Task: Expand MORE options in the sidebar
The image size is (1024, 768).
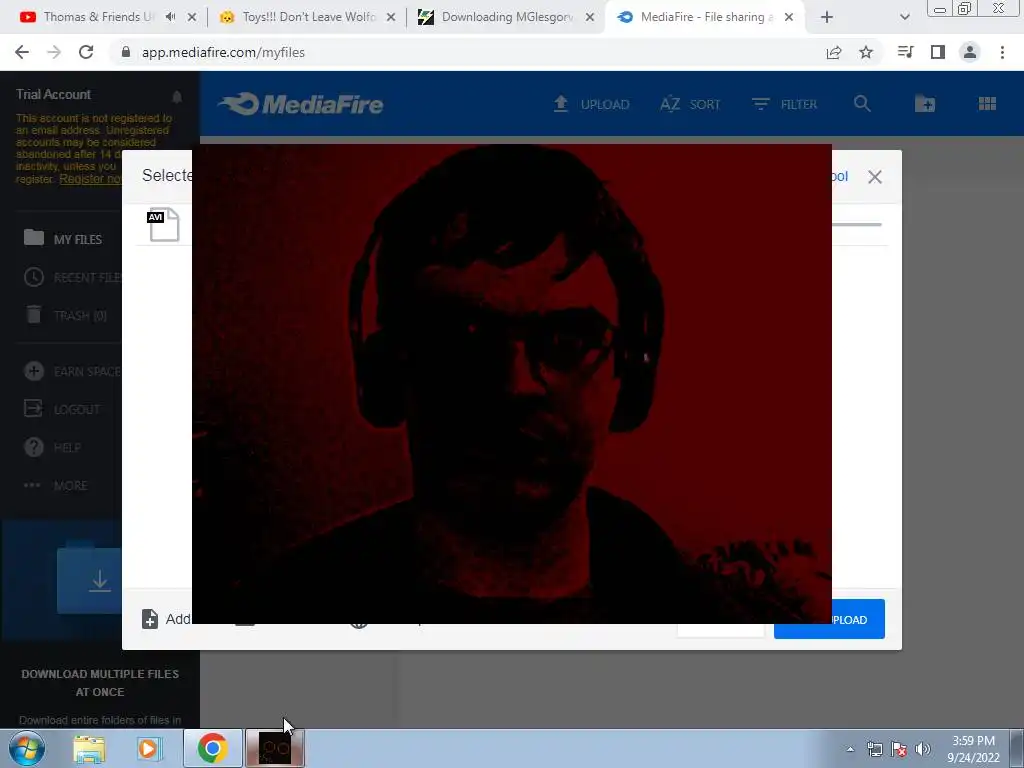Action: pyautogui.click(x=56, y=485)
